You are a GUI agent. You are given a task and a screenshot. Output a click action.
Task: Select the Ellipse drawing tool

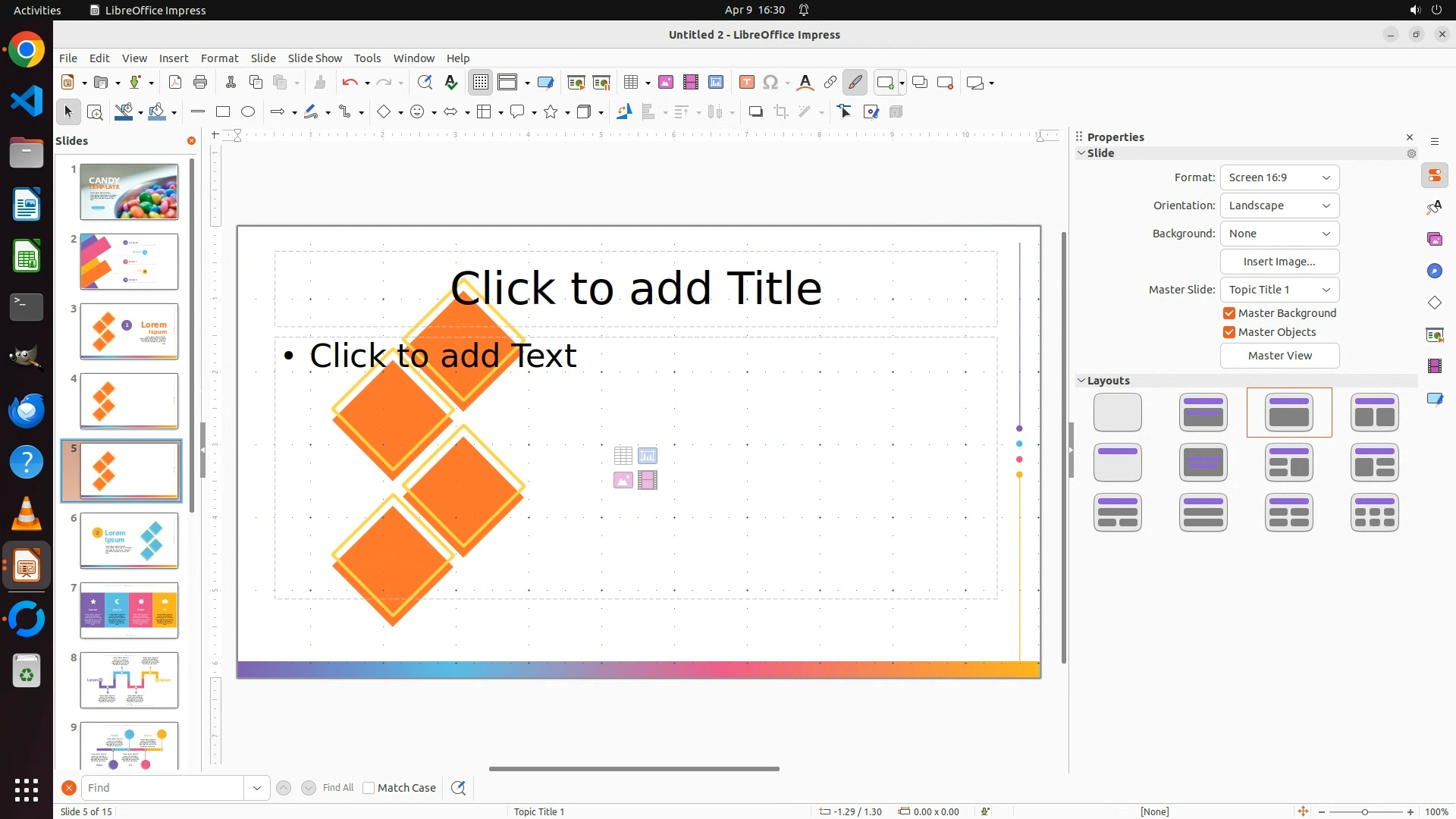coord(248,112)
